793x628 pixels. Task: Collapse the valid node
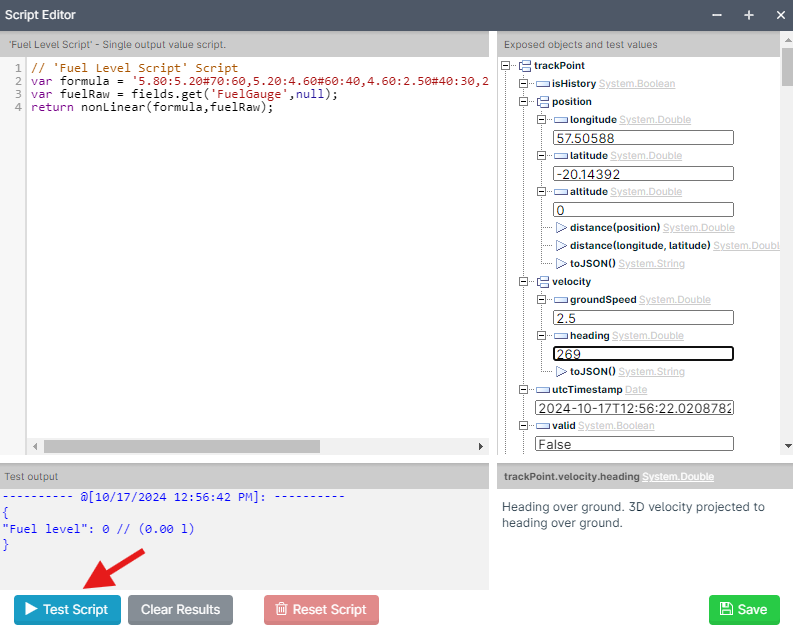tap(523, 426)
